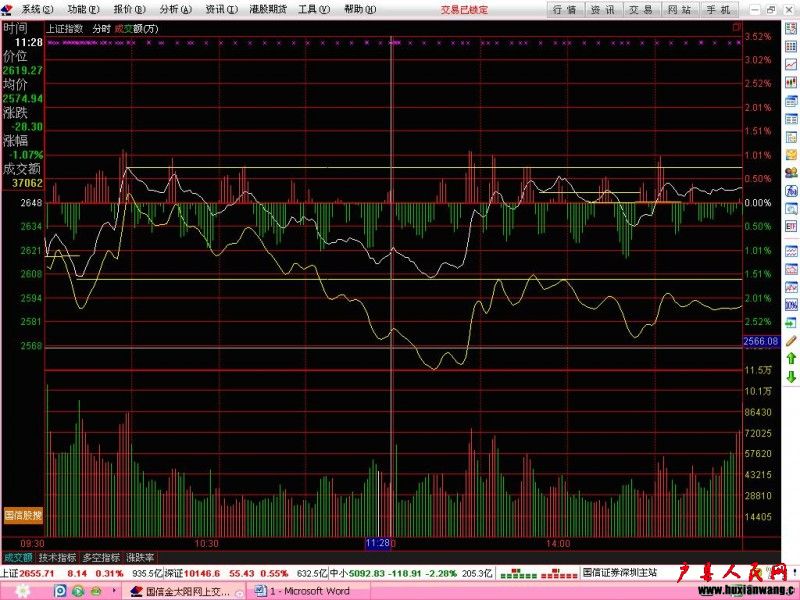Switch to the intraday line chart icon
Image resolution: width=800 pixels, height=600 pixels.
791,65
